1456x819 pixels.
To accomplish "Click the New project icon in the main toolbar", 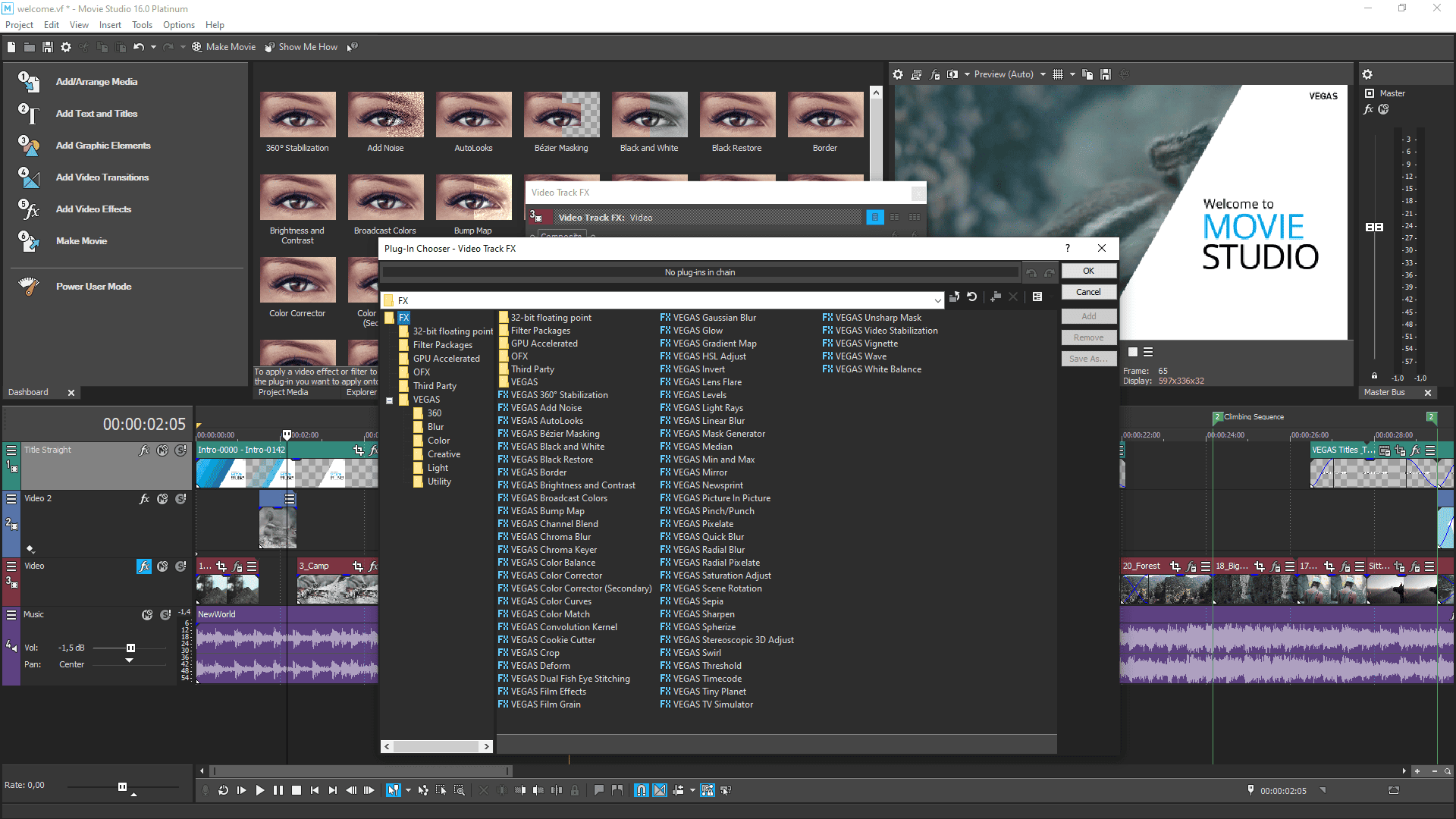I will 11,47.
